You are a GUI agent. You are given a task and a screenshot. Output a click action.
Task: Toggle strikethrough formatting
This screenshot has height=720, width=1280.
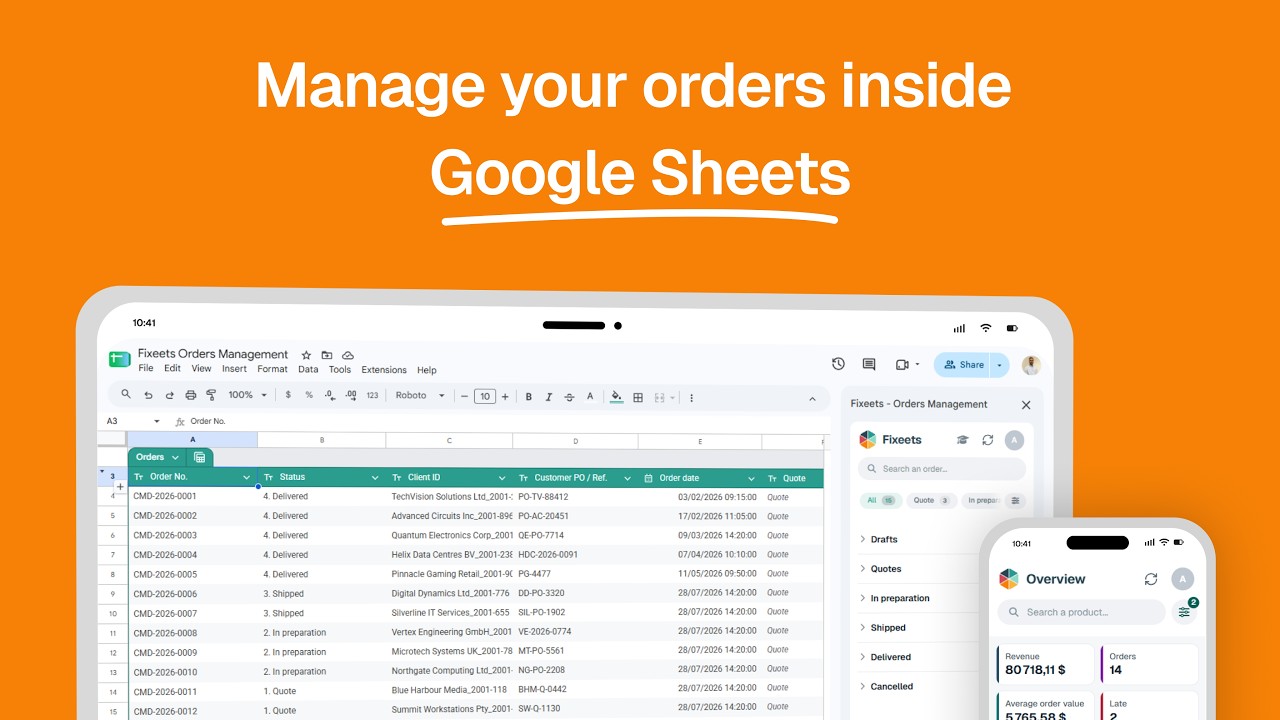click(569, 397)
